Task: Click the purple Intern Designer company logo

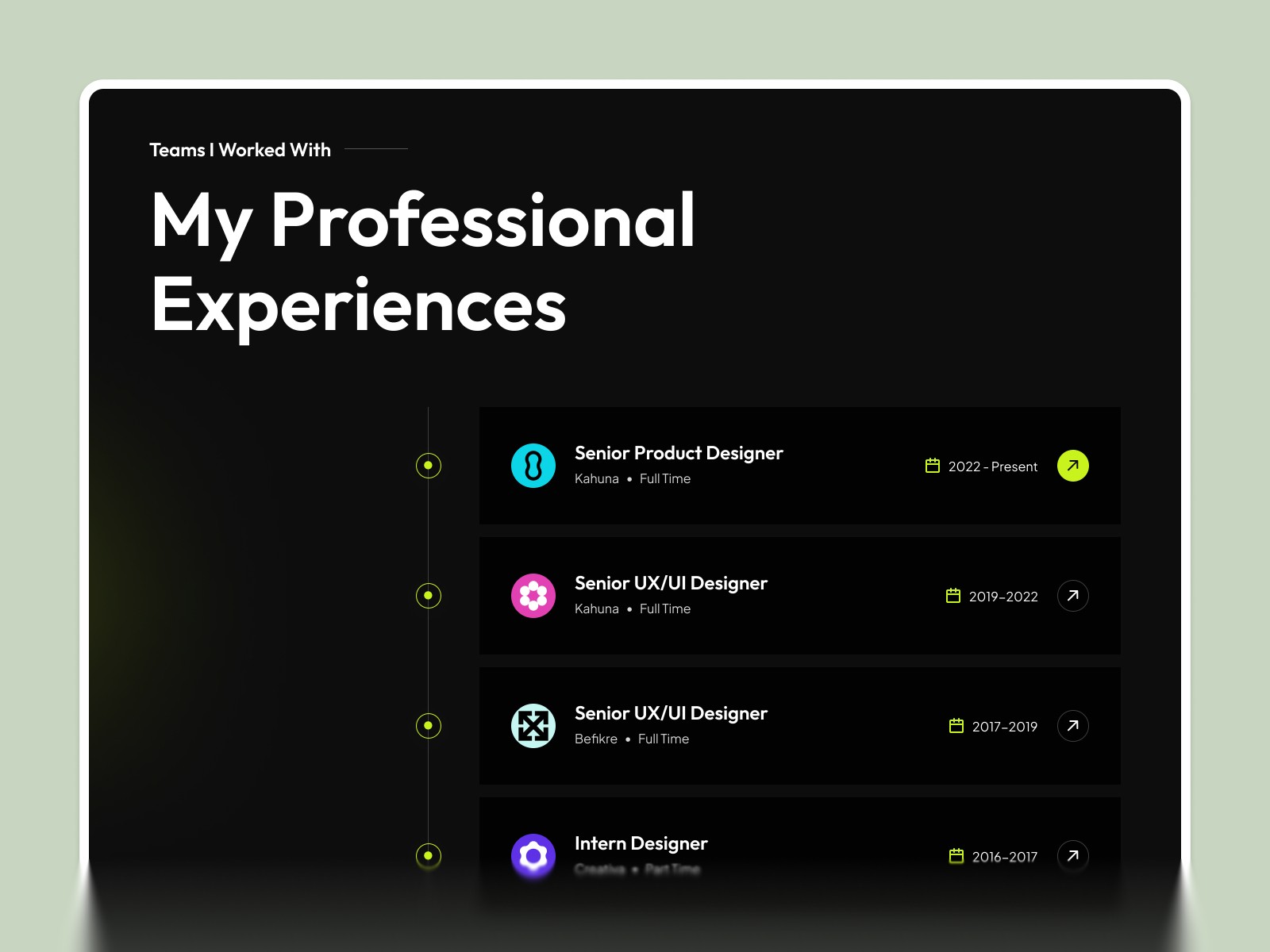Action: coord(533,856)
